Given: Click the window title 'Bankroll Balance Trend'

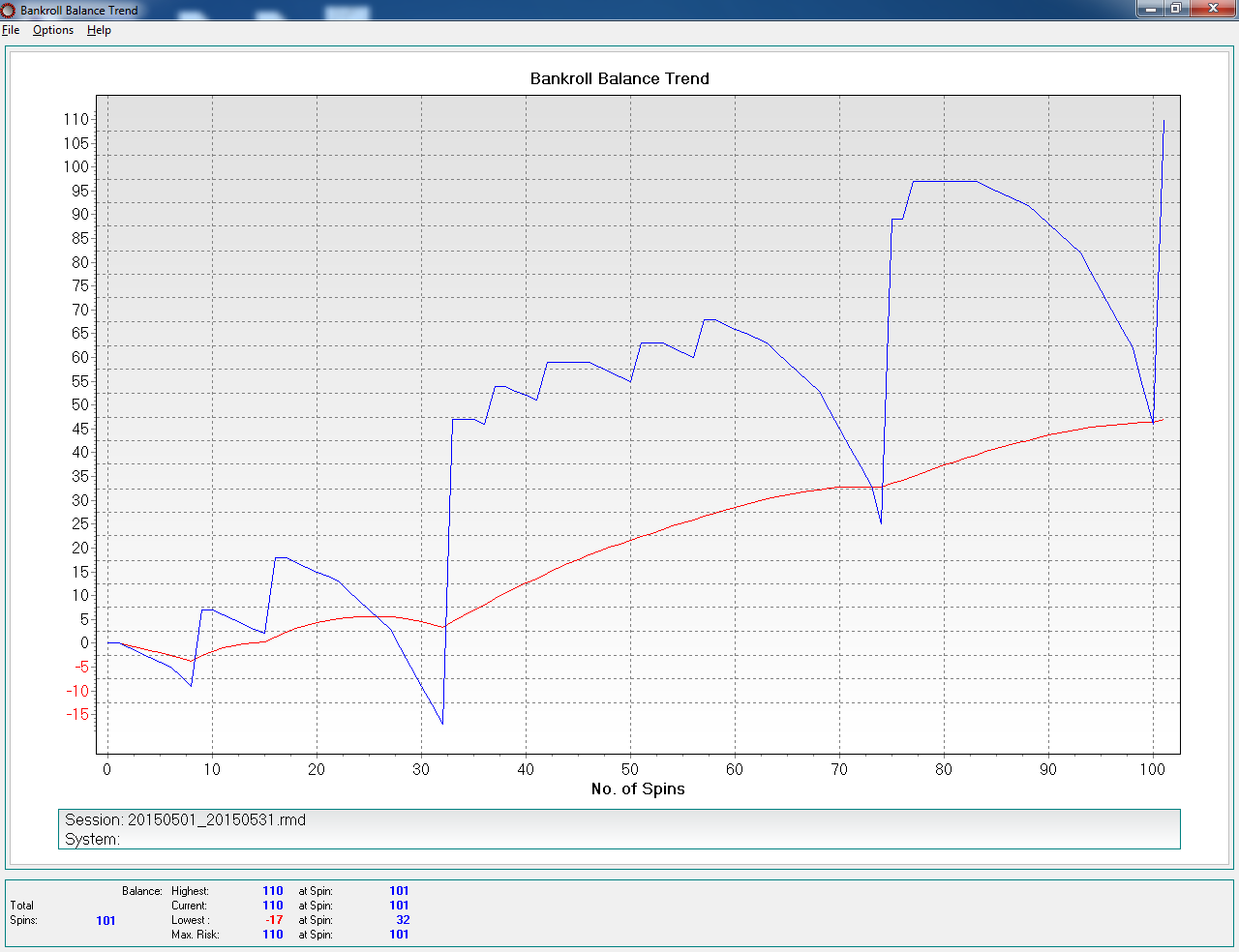Looking at the screenshot, I should click(x=79, y=10).
